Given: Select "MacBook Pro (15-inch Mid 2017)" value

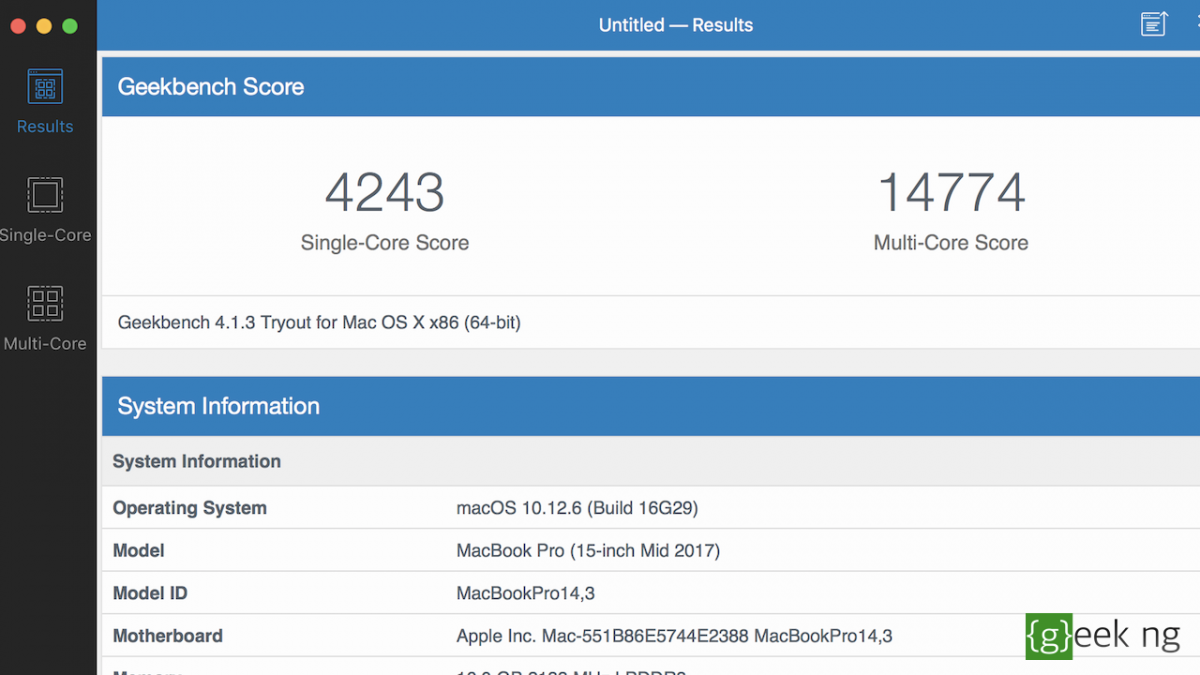Looking at the screenshot, I should click(588, 551).
